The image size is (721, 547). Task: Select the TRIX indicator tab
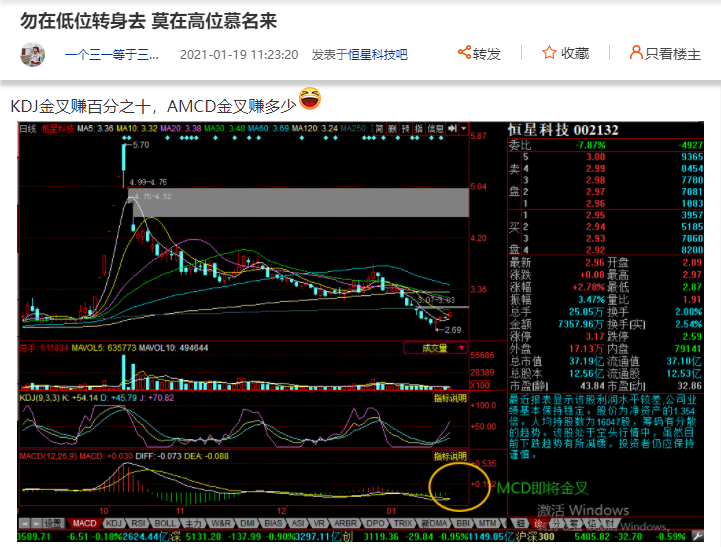(403, 523)
